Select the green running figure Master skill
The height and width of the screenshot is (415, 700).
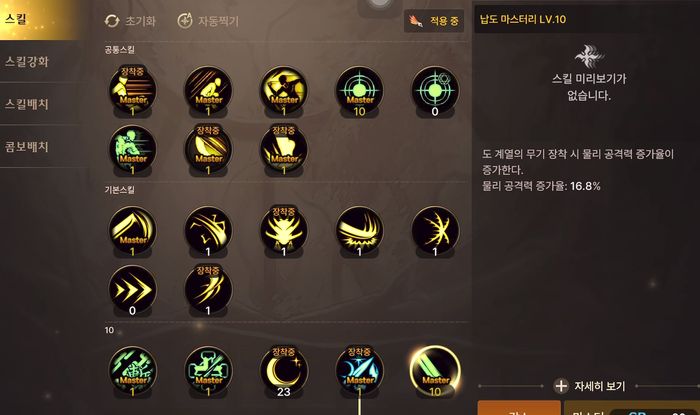coord(133,149)
